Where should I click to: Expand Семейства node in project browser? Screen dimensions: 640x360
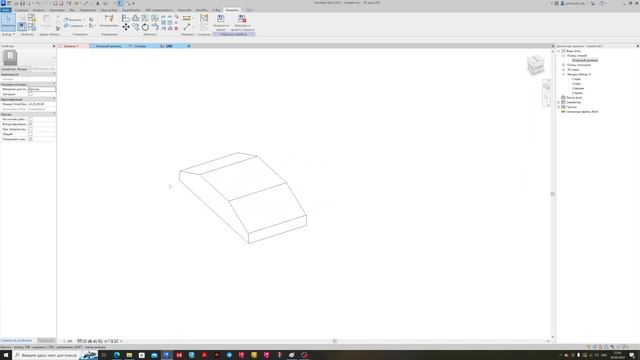coord(559,102)
